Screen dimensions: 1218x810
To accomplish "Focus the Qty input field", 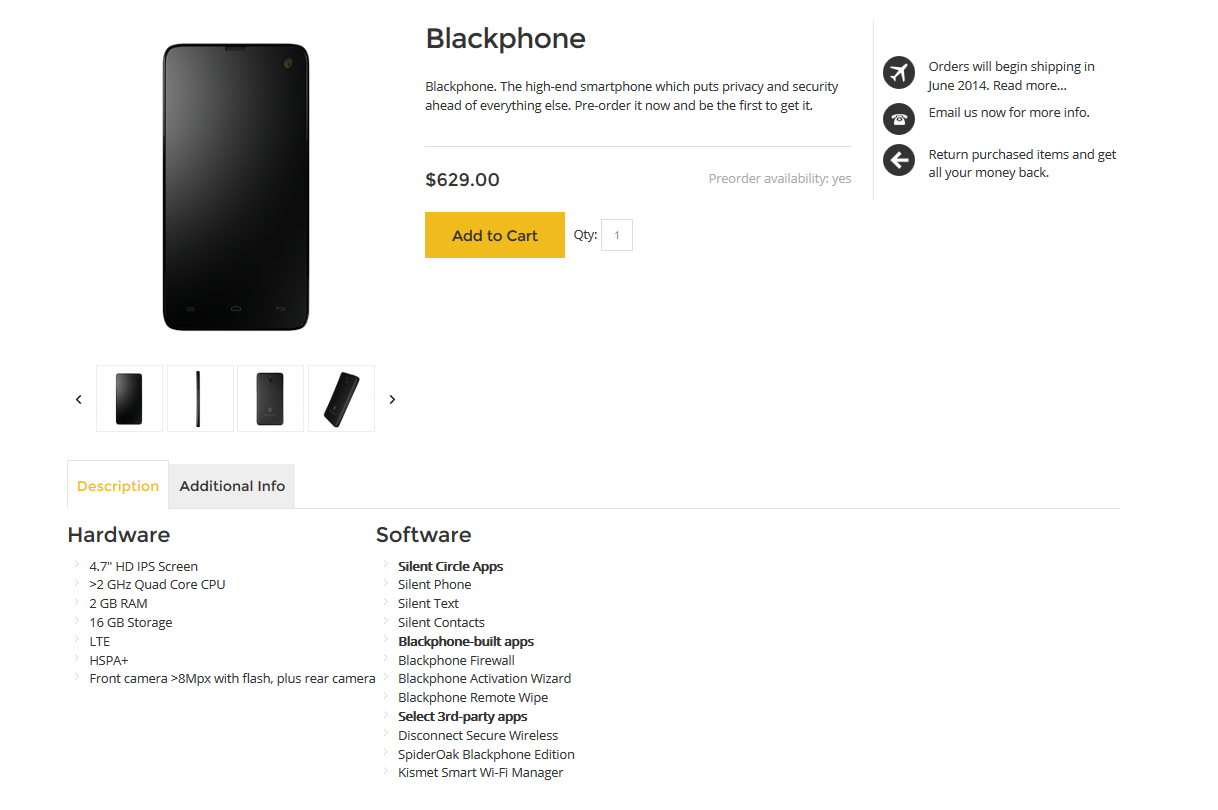I will click(617, 235).
